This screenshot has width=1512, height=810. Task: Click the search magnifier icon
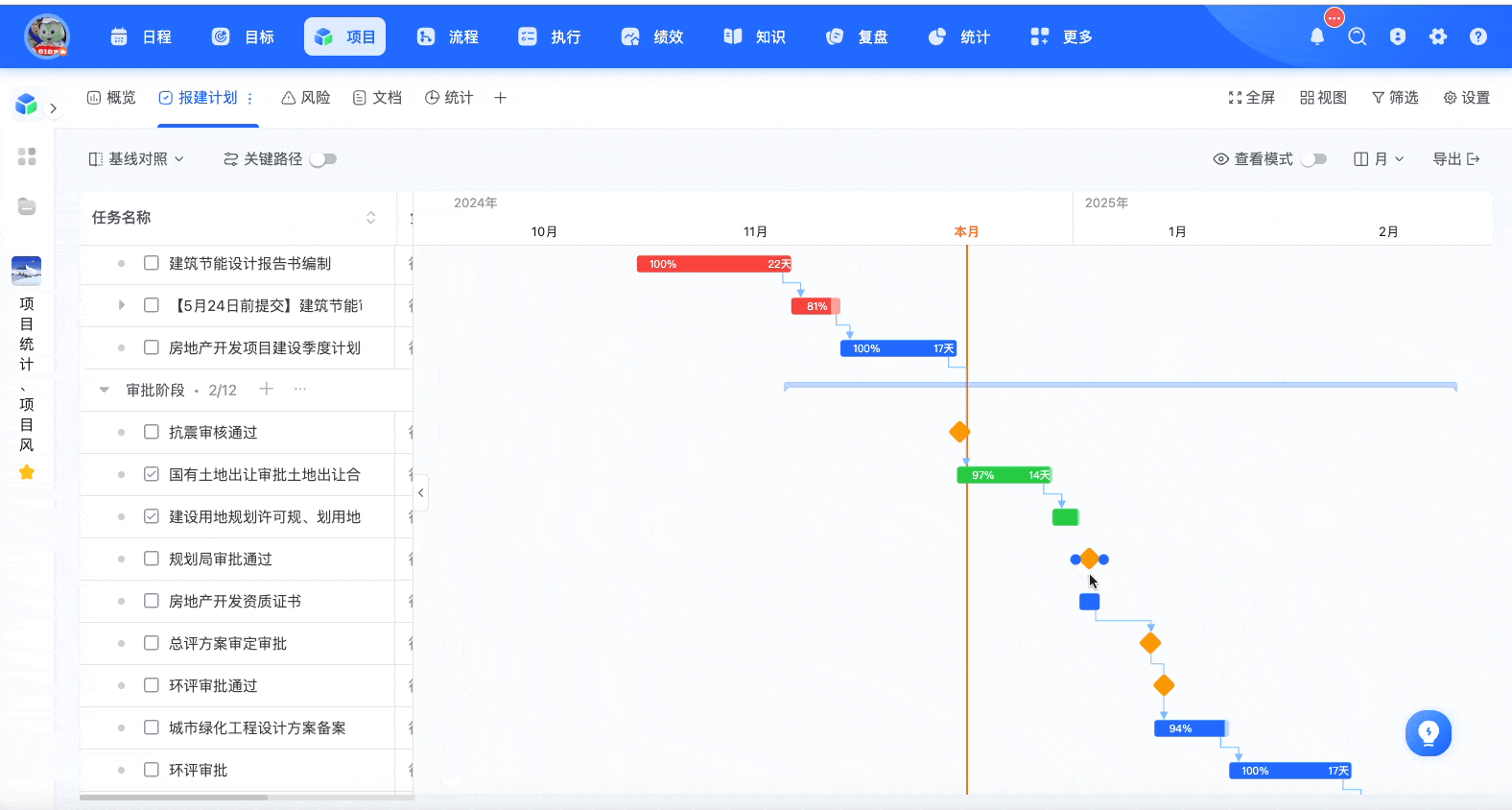pyautogui.click(x=1358, y=36)
